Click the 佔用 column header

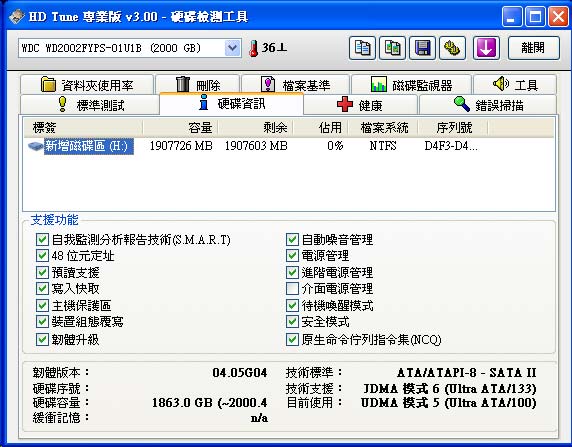(x=321, y=128)
